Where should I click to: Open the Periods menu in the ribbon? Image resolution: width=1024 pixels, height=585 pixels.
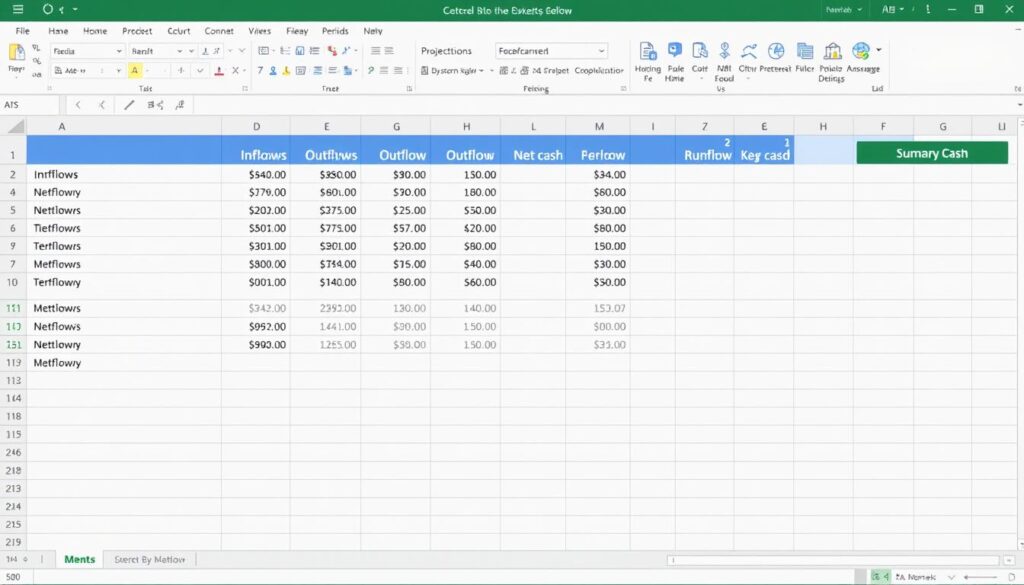coord(336,30)
